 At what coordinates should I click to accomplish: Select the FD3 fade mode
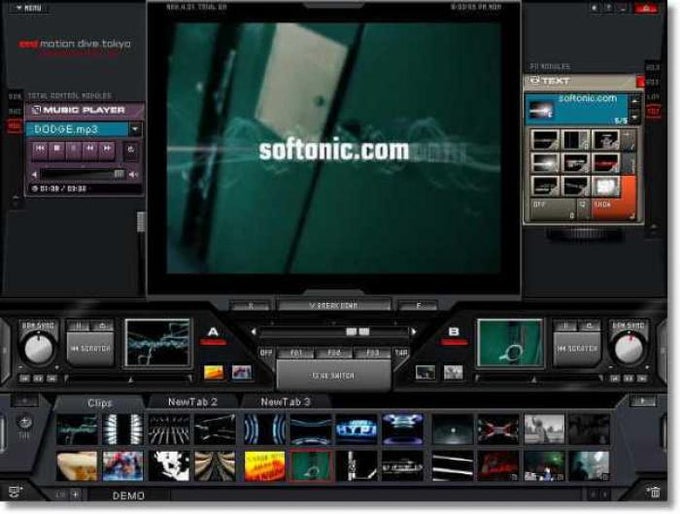coord(372,353)
